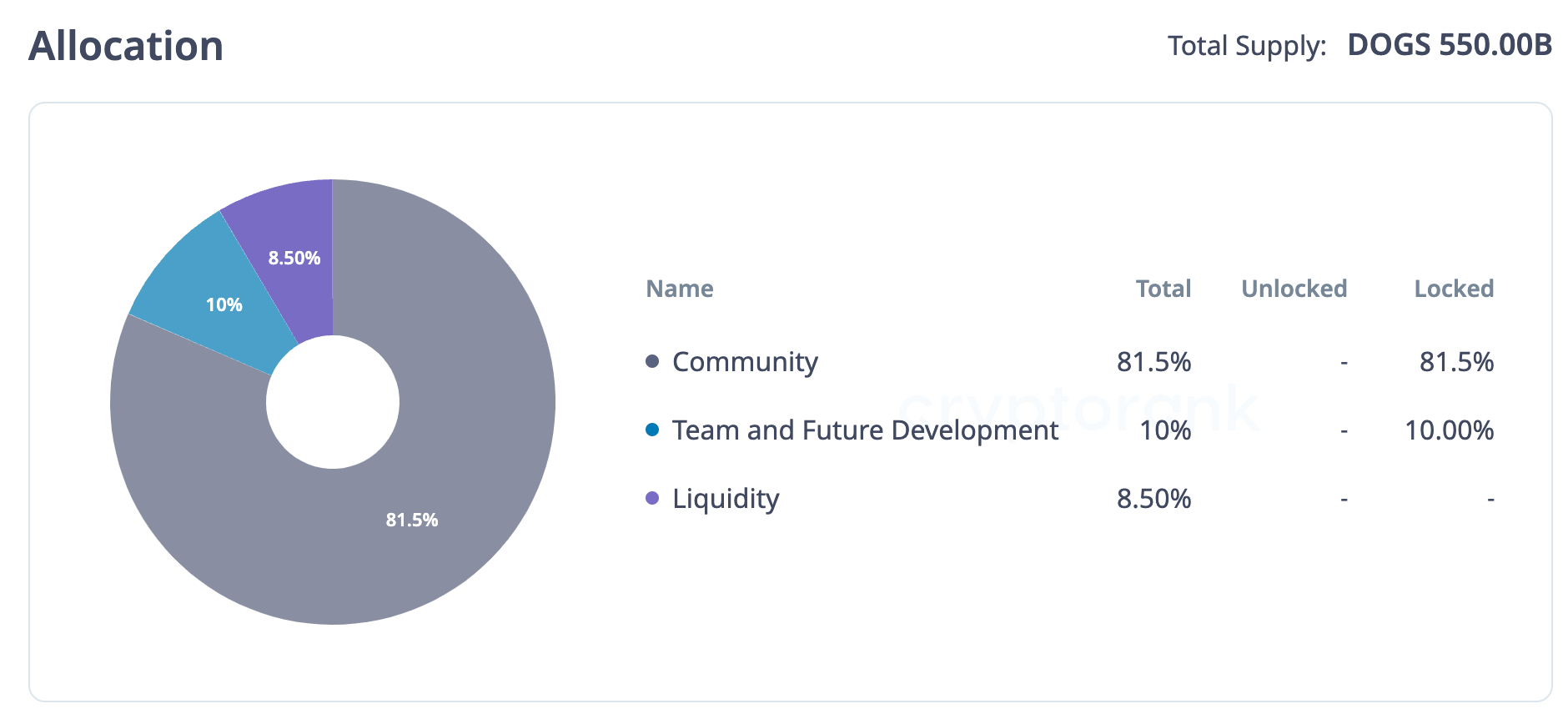The width and height of the screenshot is (1568, 719).
Task: Click the Allocation heading
Action: point(126,46)
